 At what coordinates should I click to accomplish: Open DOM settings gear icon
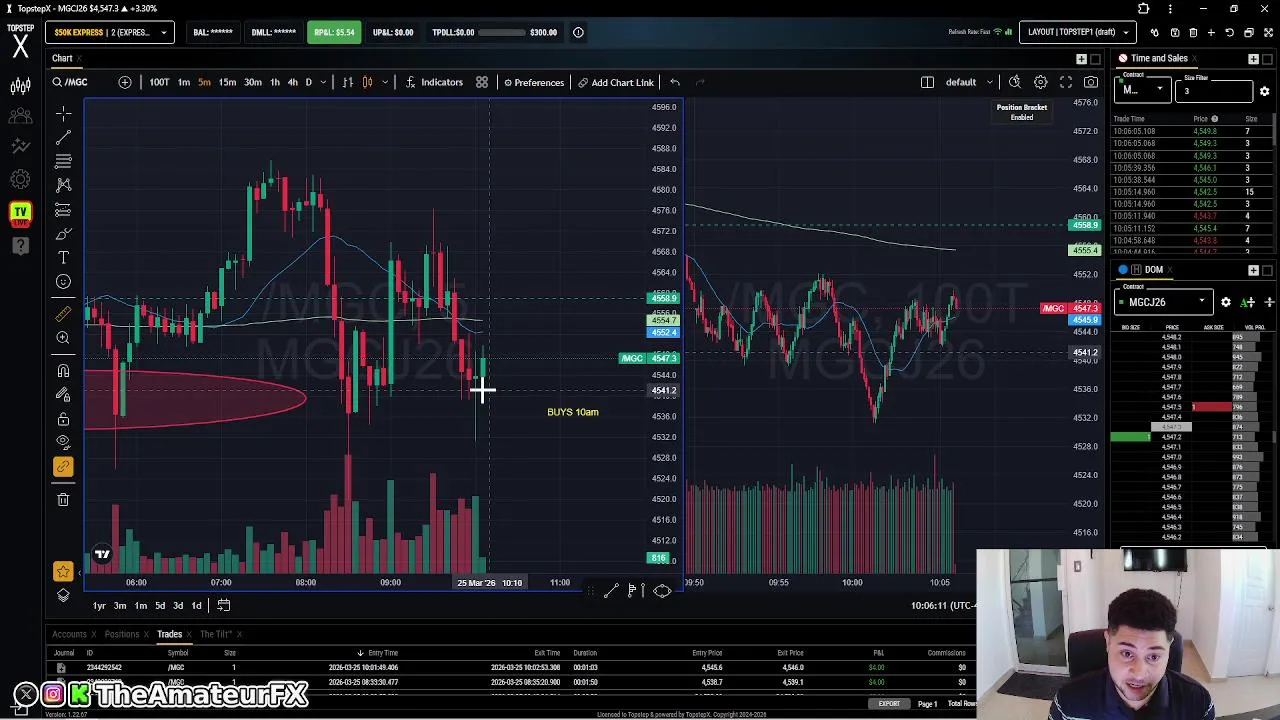tap(1226, 302)
